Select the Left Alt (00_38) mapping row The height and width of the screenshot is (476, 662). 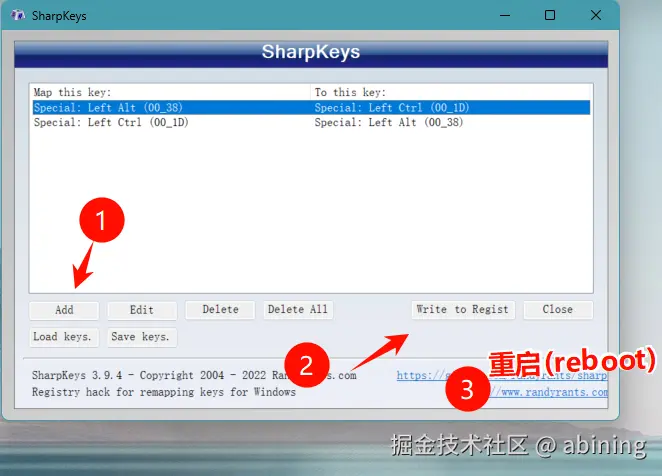click(311, 107)
